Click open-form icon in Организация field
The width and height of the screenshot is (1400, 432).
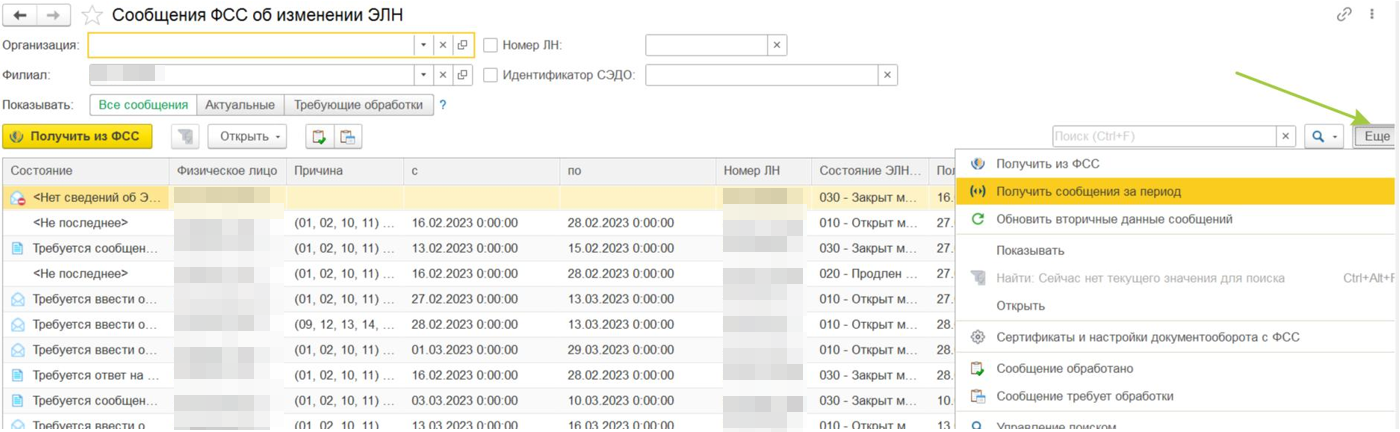pyautogui.click(x=462, y=45)
